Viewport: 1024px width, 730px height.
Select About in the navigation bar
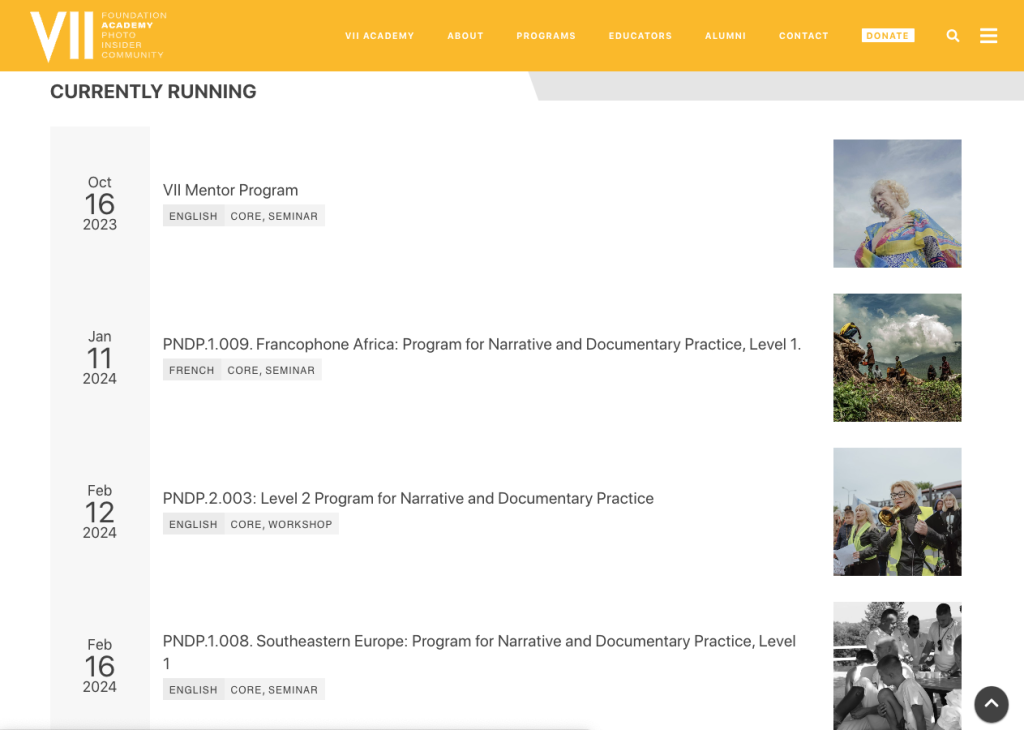(x=465, y=36)
